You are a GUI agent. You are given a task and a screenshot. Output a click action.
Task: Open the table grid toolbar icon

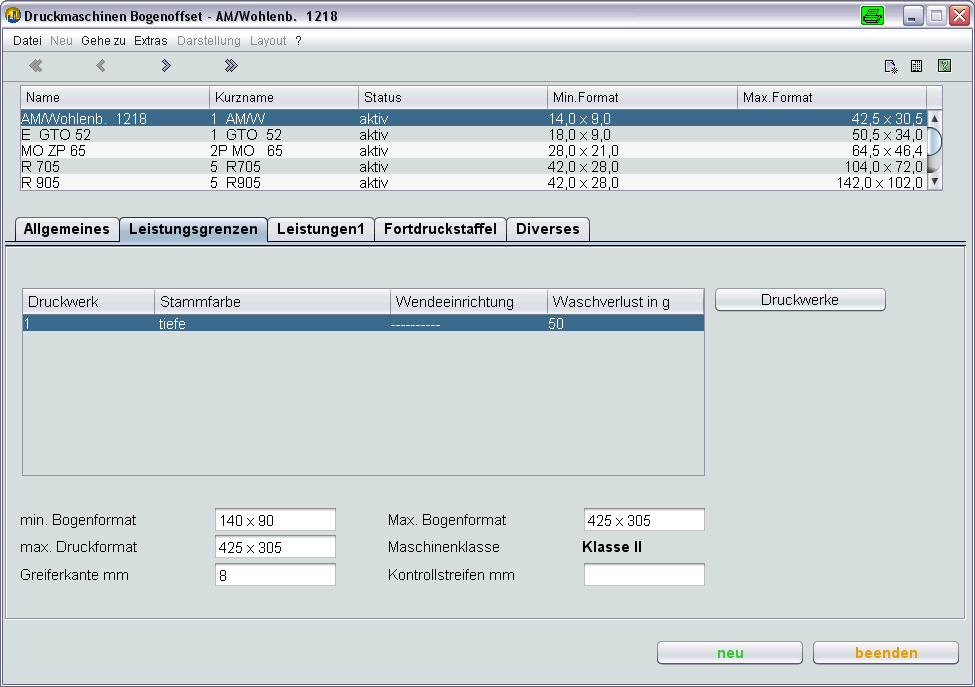pyautogui.click(x=917, y=66)
